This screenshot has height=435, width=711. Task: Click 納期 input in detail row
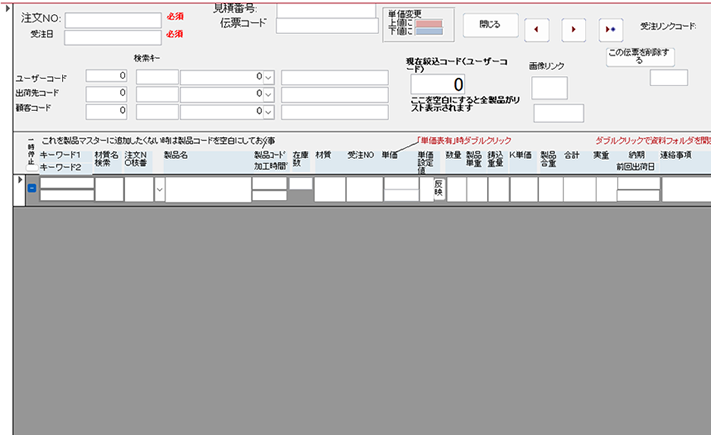pos(638,183)
